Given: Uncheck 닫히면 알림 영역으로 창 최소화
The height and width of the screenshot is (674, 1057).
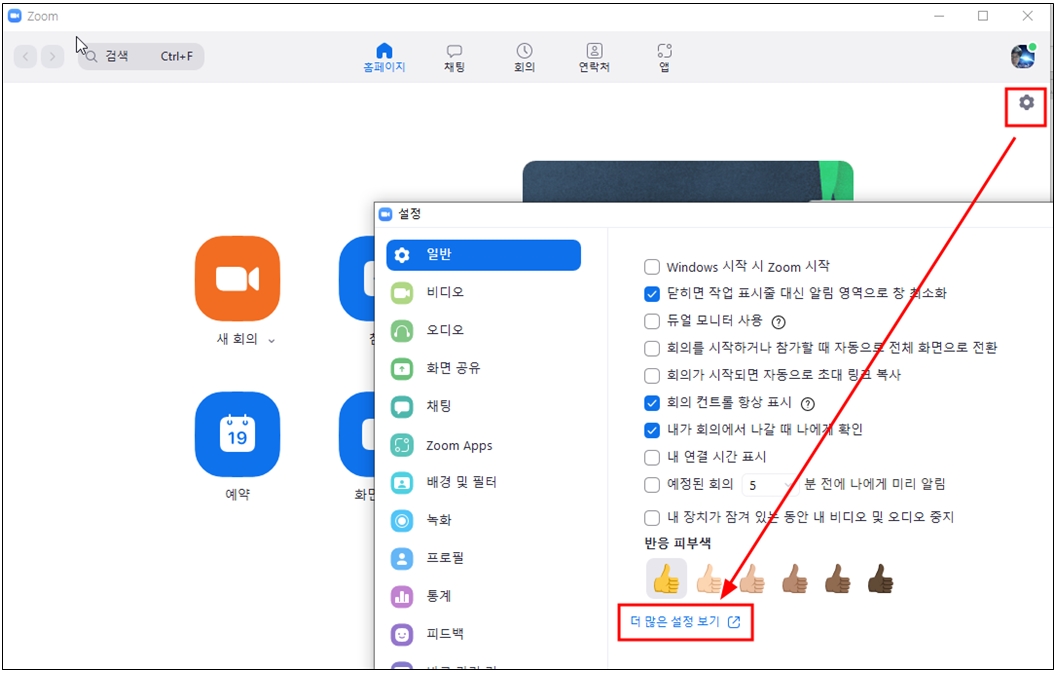Looking at the screenshot, I should pos(652,294).
